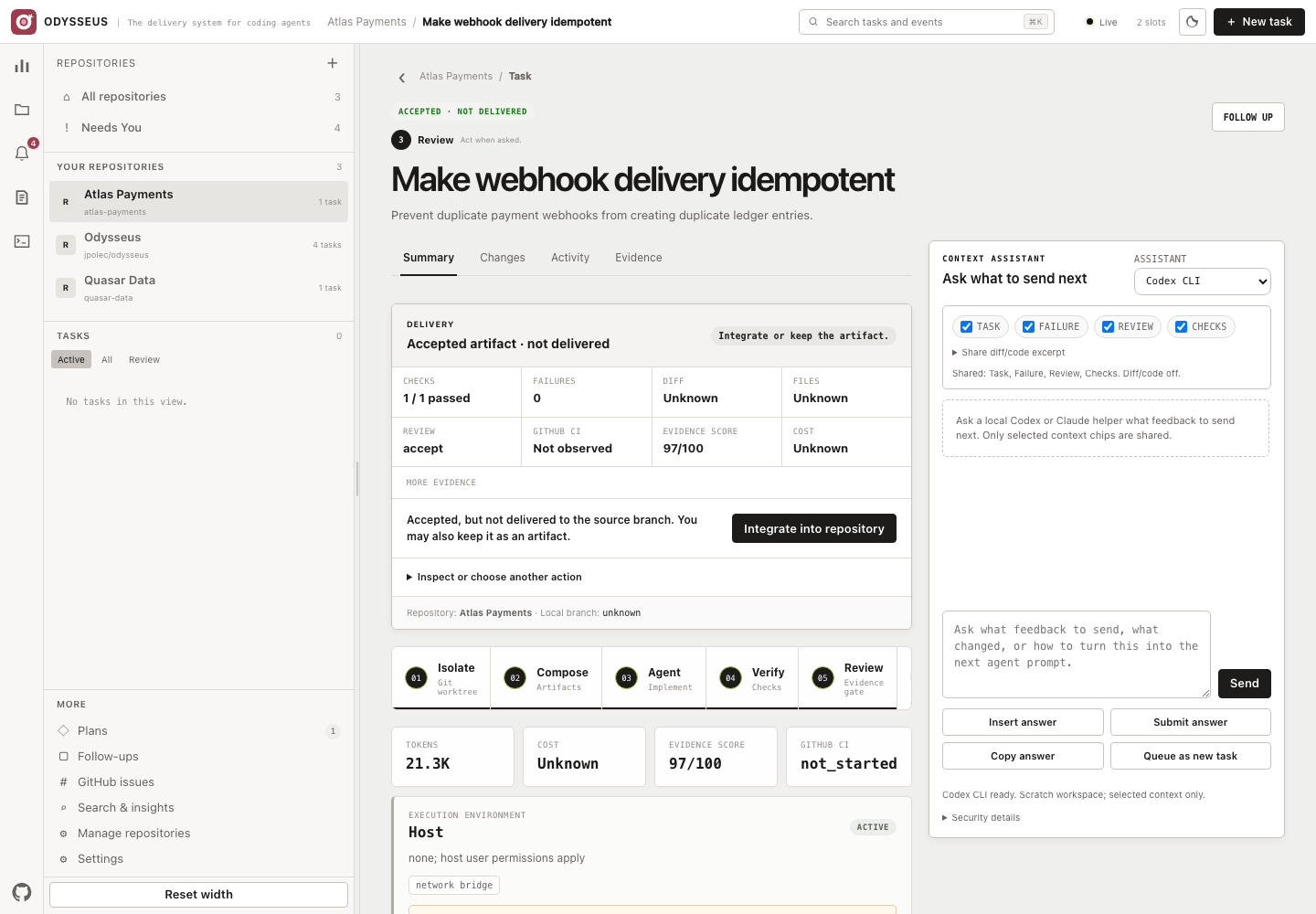Open the terminal icon in the left rail
Screen dimensions: 1316x914
pos(22,241)
